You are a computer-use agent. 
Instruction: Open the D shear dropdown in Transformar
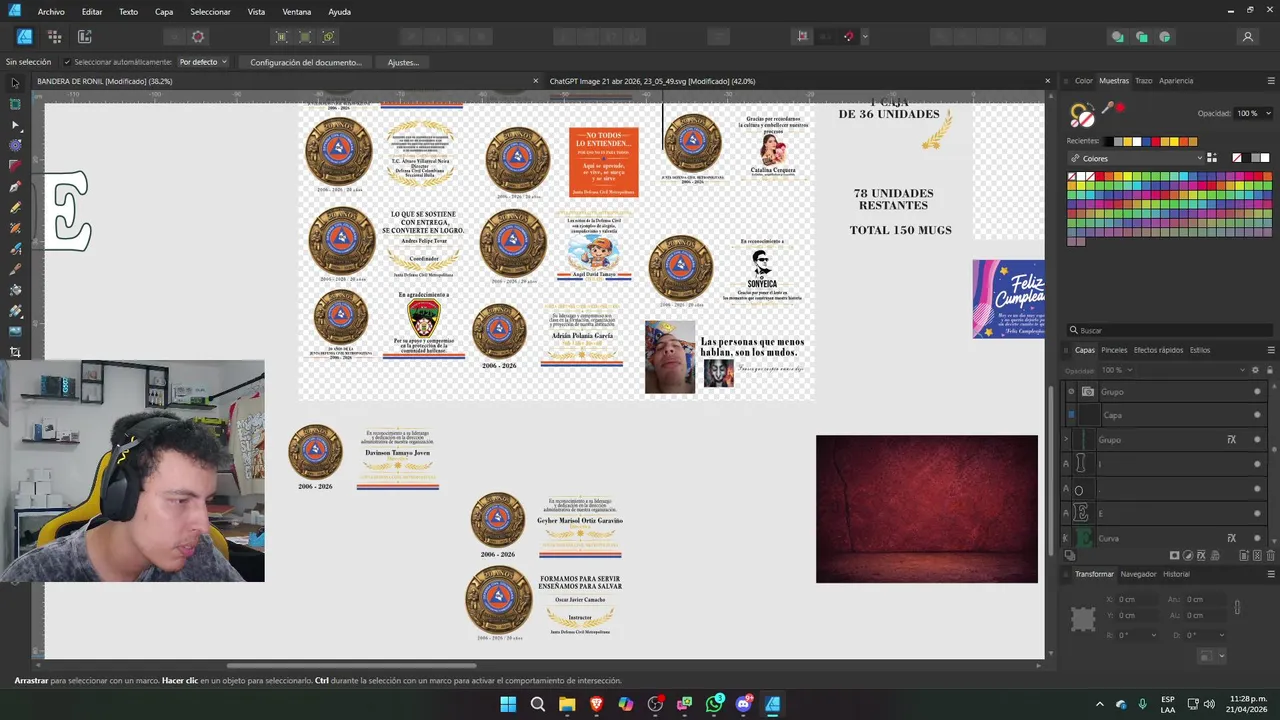click(x=1221, y=635)
